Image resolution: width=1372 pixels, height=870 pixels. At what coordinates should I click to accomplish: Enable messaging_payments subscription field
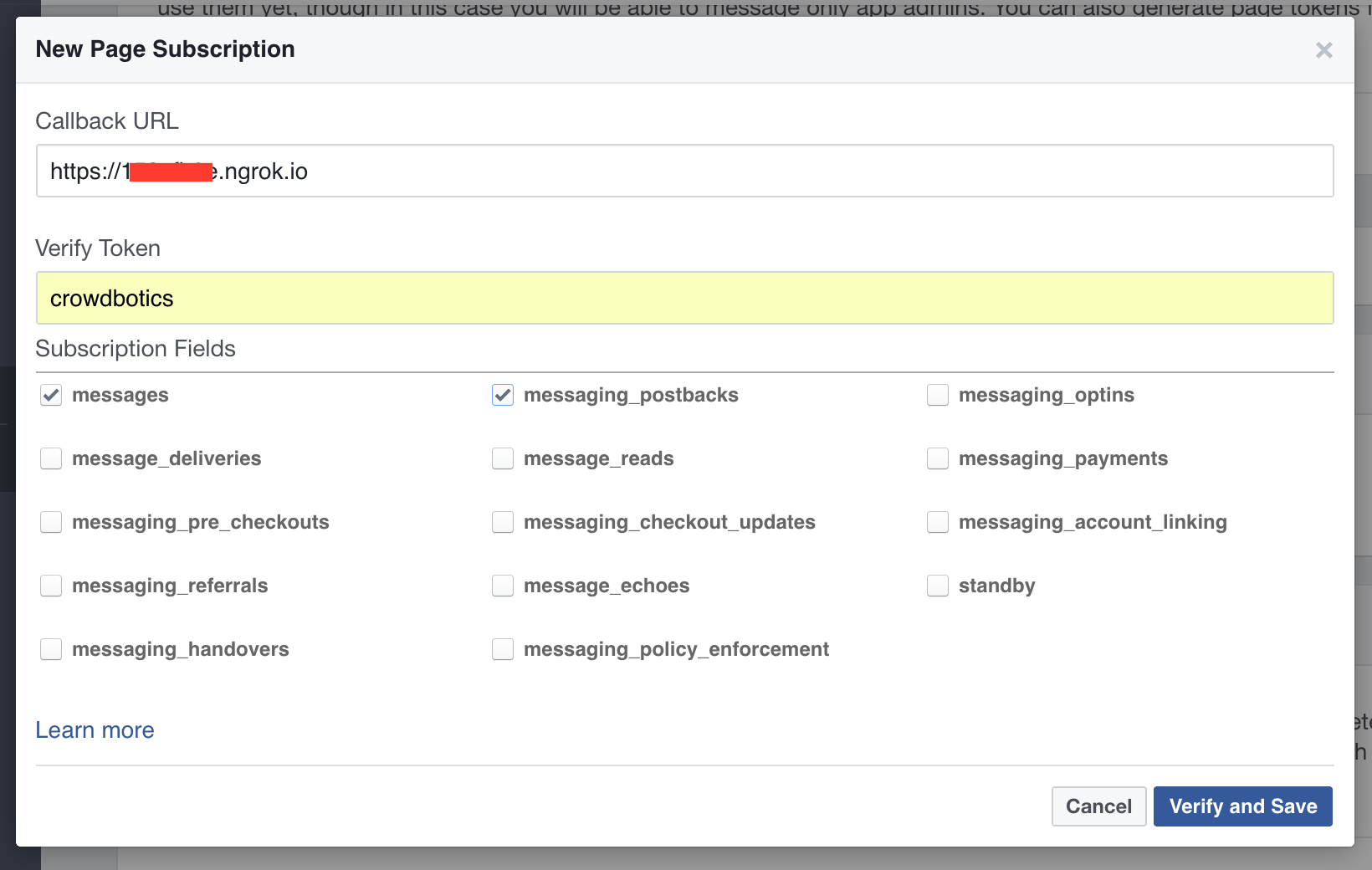click(x=938, y=458)
